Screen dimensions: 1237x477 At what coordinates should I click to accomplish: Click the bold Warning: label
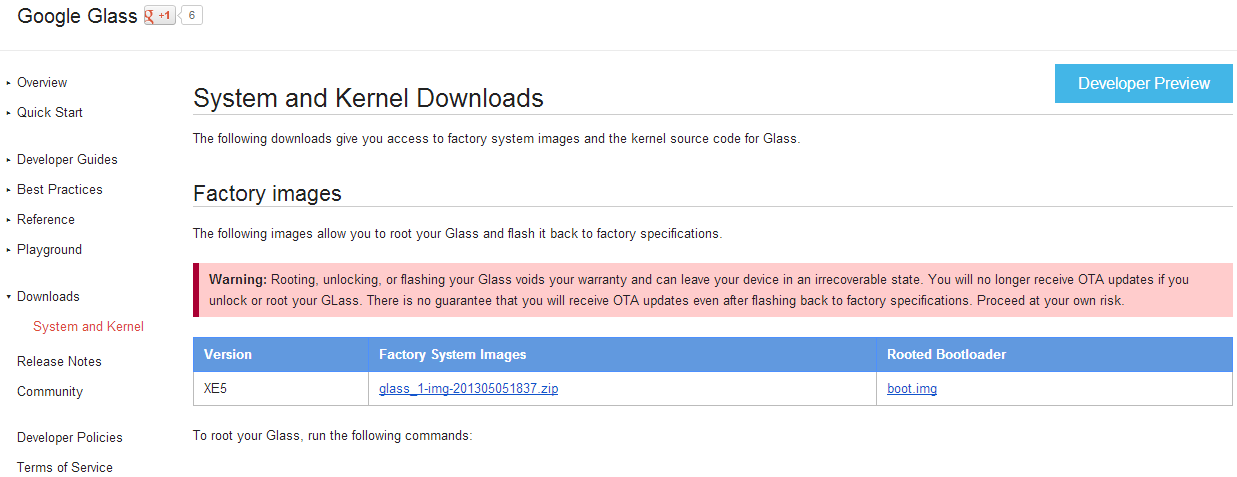(238, 280)
